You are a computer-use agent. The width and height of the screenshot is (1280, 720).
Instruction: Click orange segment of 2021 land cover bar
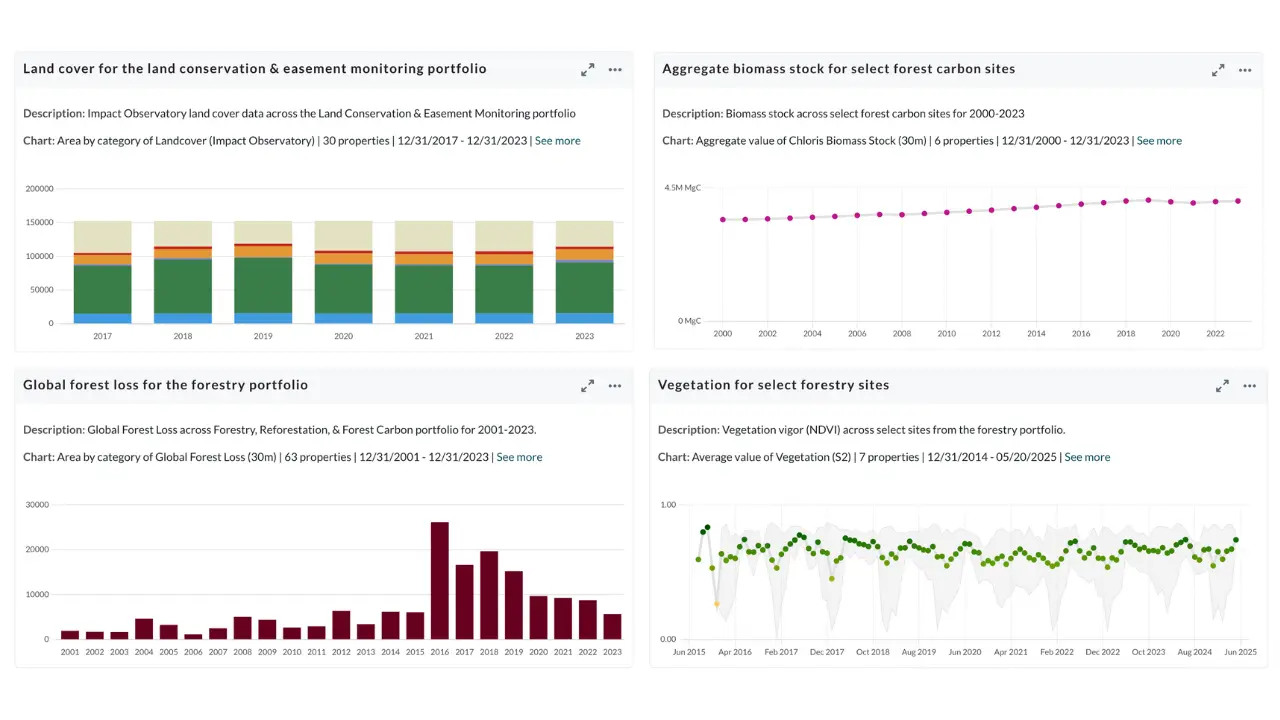(x=424, y=259)
